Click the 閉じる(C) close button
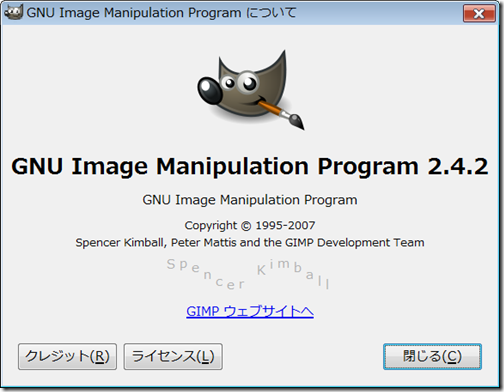 (432, 356)
